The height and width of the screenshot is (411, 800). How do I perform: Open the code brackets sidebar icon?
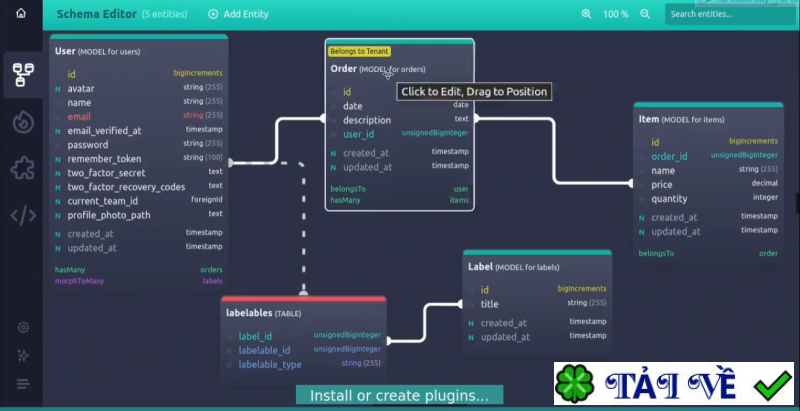point(23,216)
